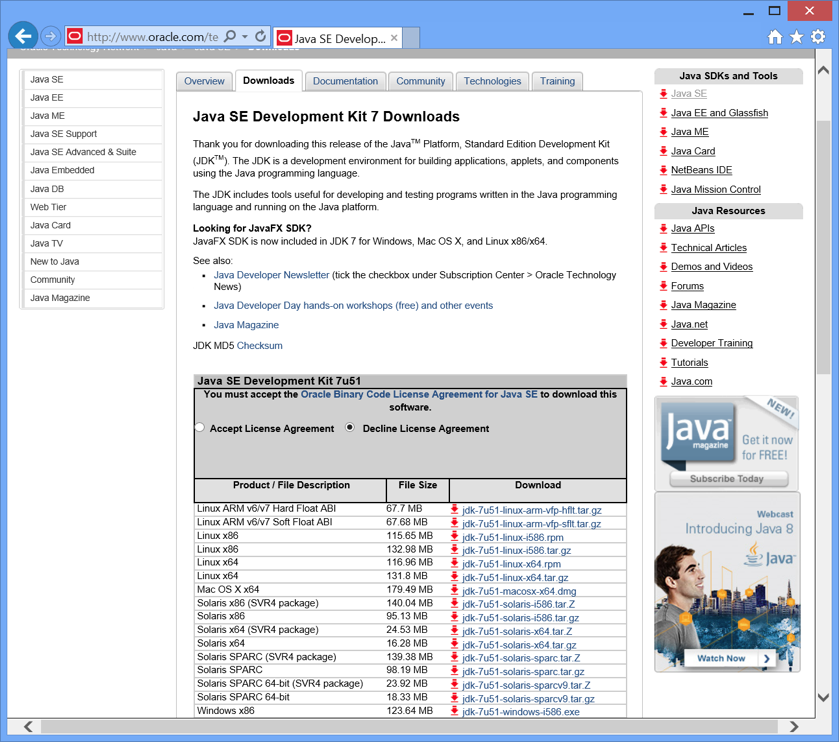Open a new blank tab
Screen dimensions: 839x742
point(411,37)
